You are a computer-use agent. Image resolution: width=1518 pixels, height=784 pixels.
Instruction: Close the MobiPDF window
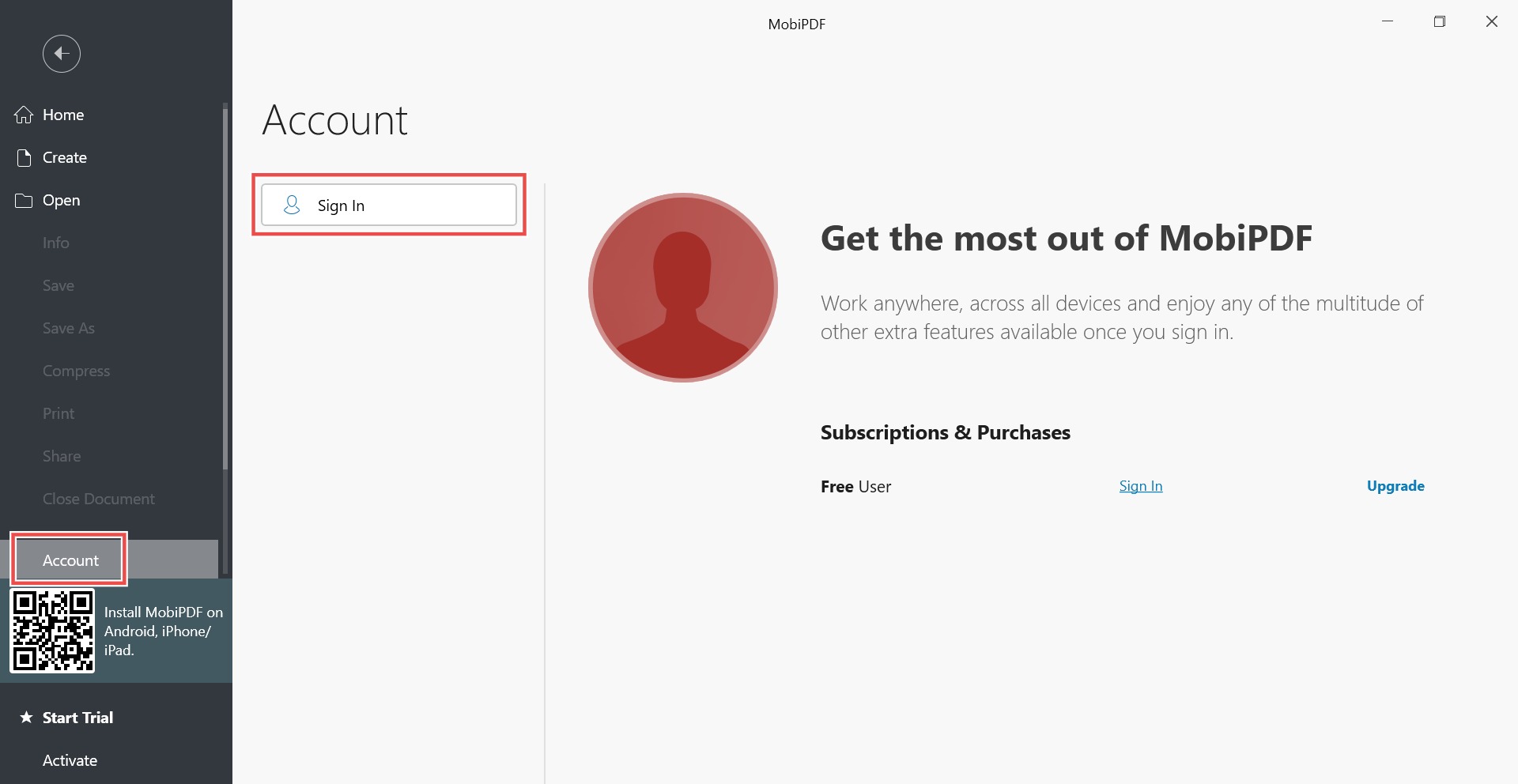pyautogui.click(x=1492, y=21)
